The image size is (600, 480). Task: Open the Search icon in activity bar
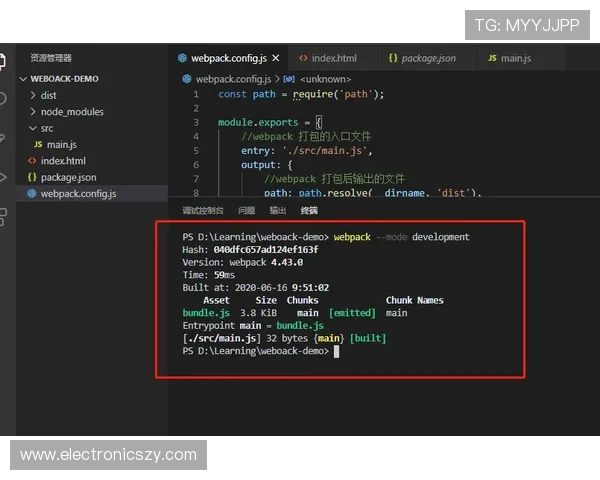[3, 98]
